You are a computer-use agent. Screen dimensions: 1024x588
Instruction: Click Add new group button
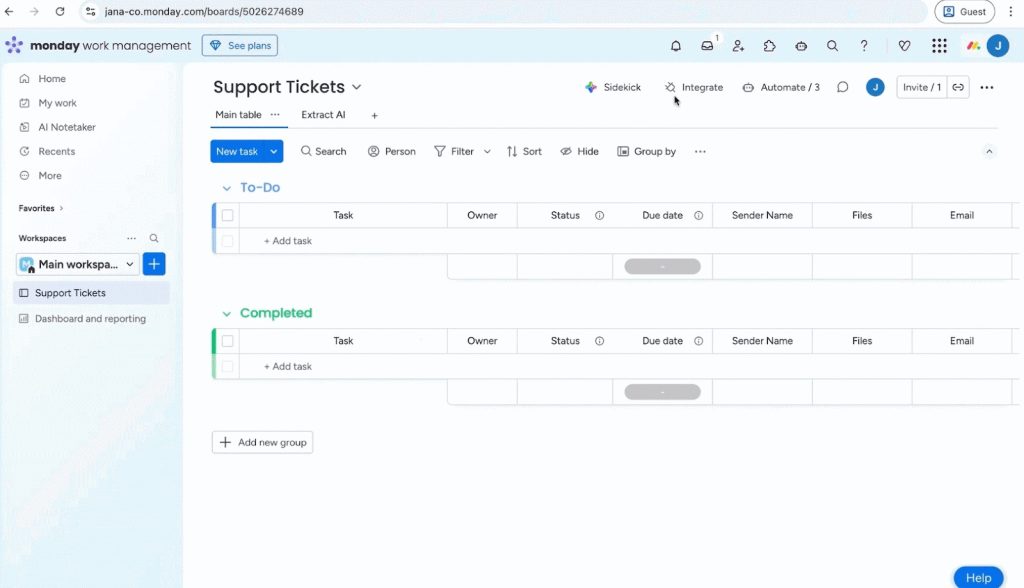click(x=262, y=442)
